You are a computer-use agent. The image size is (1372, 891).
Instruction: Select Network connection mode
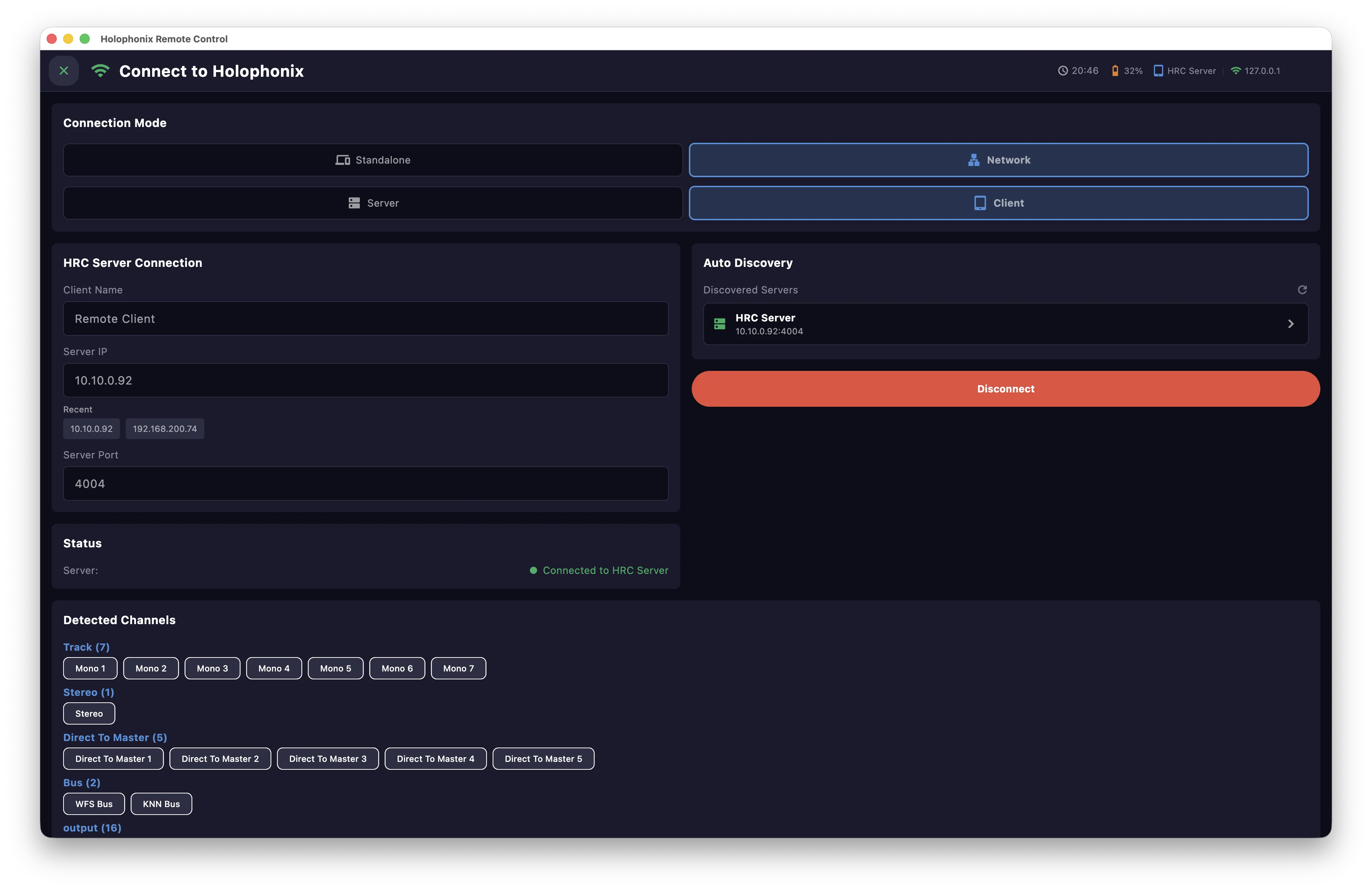pyautogui.click(x=999, y=160)
